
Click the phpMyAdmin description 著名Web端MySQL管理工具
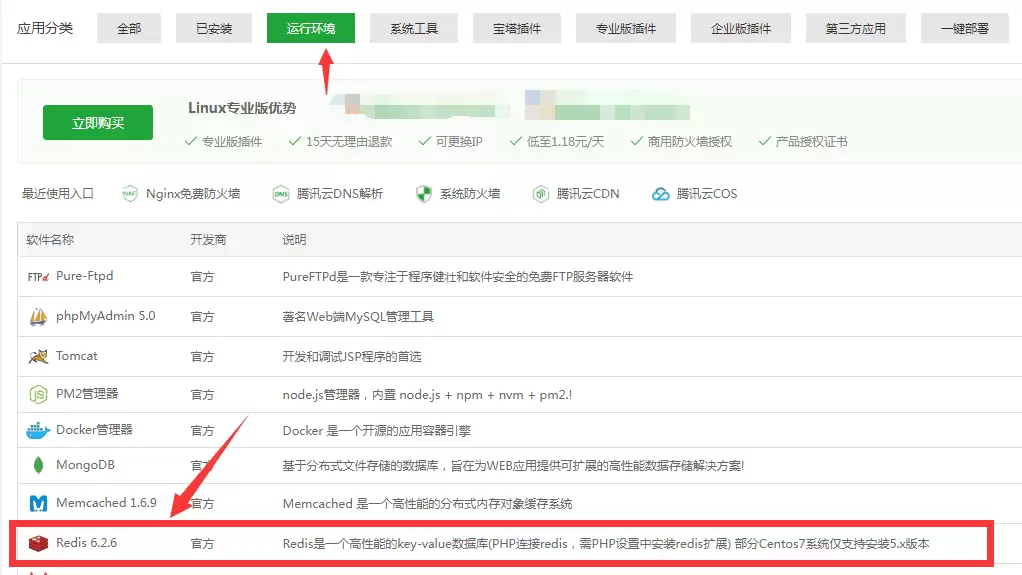[x=358, y=317]
